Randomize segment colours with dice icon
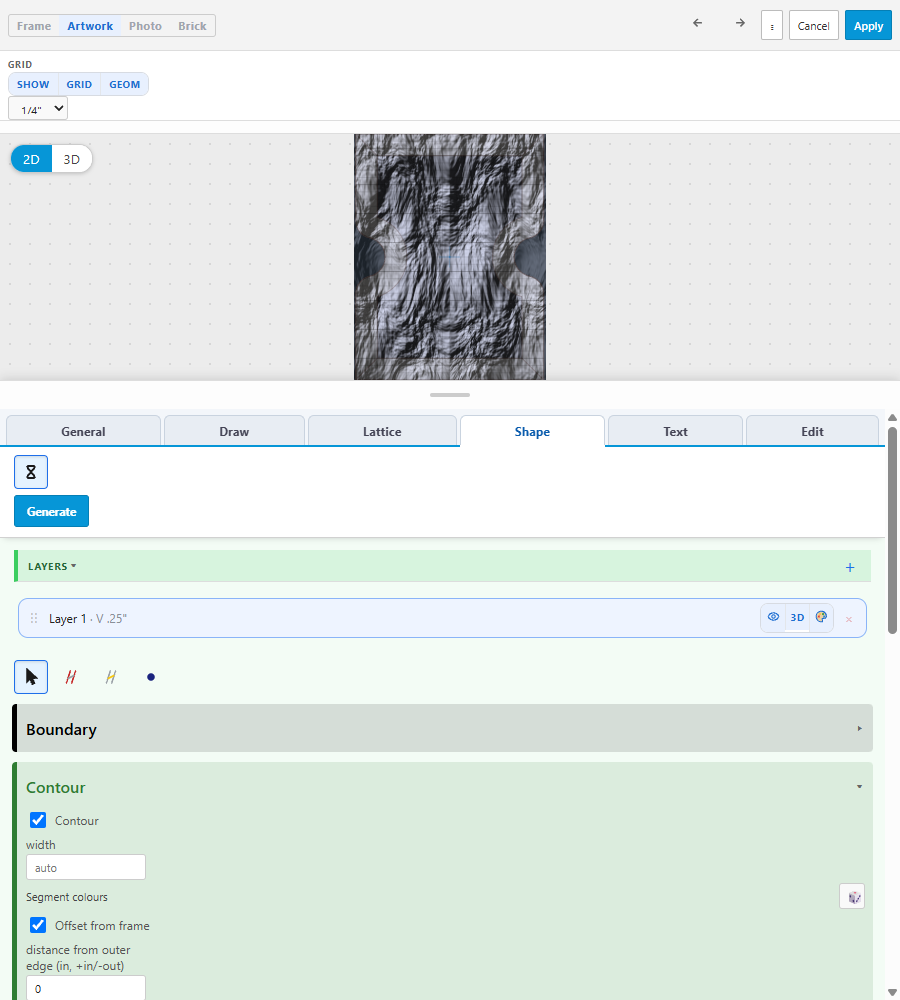The height and width of the screenshot is (1000, 900). [852, 896]
